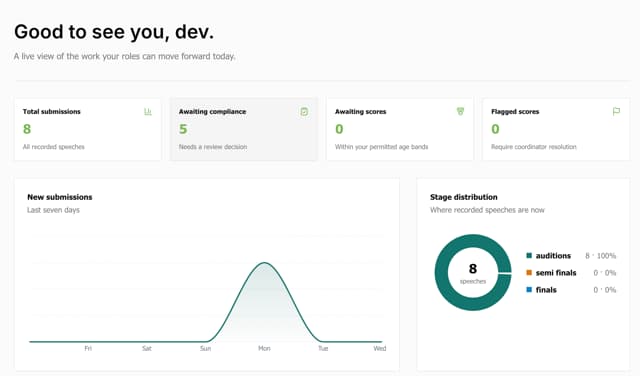Open the Total submissions card
Viewport: 640px width, 376px height.
88,129
